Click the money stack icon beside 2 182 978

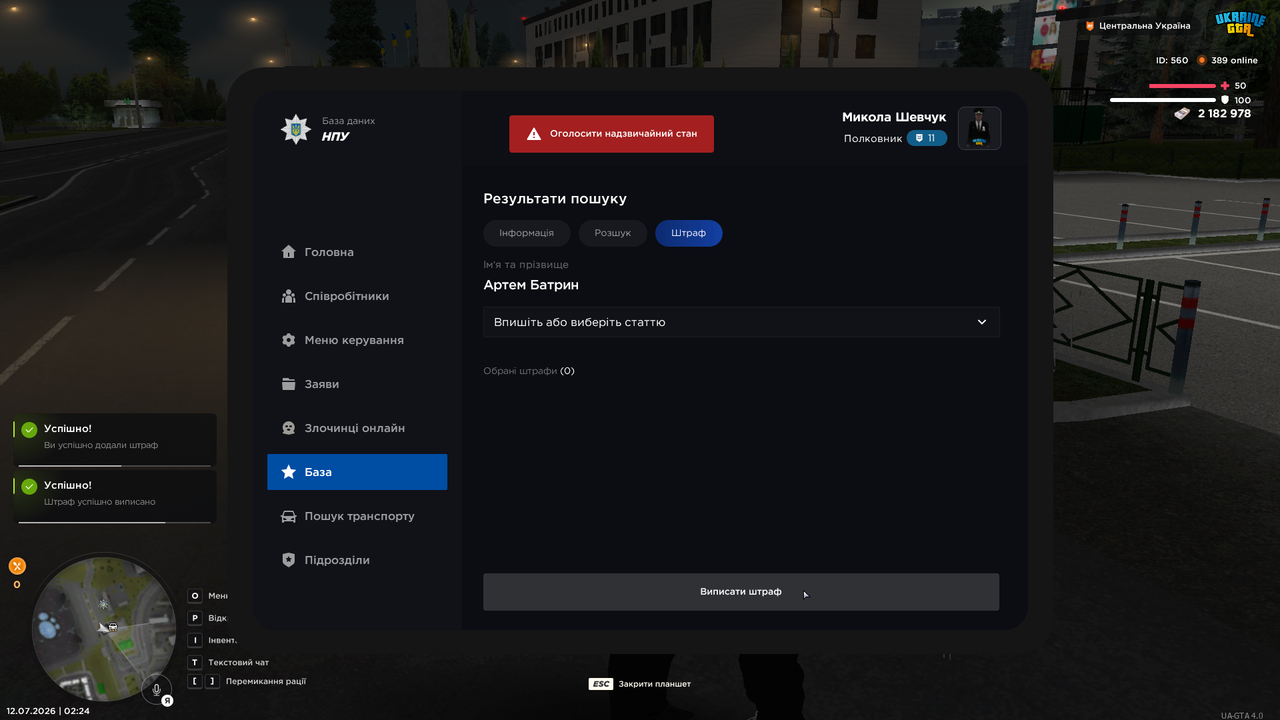click(x=1183, y=114)
